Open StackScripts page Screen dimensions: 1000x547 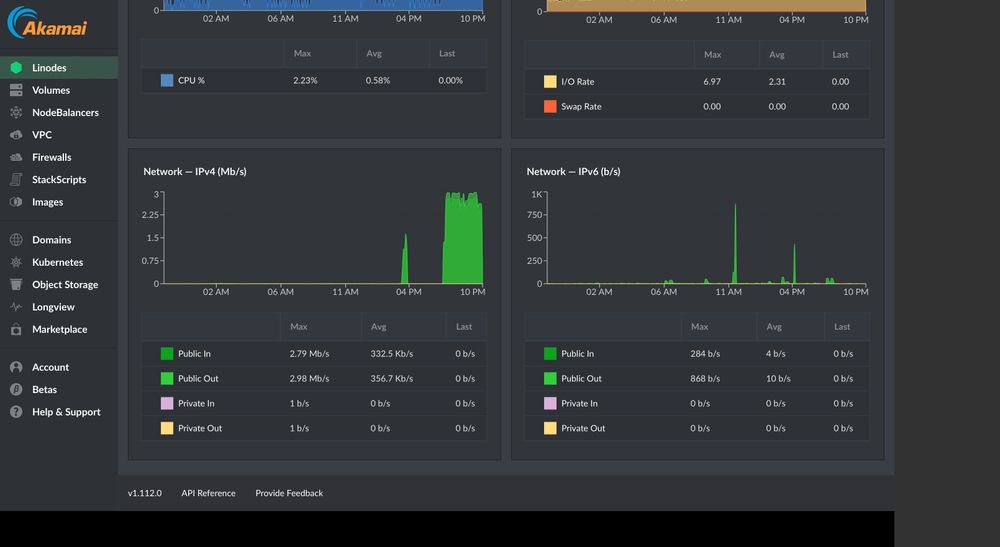(59, 179)
